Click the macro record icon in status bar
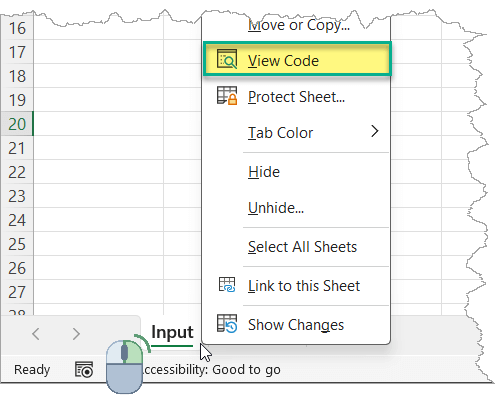 click(x=84, y=369)
